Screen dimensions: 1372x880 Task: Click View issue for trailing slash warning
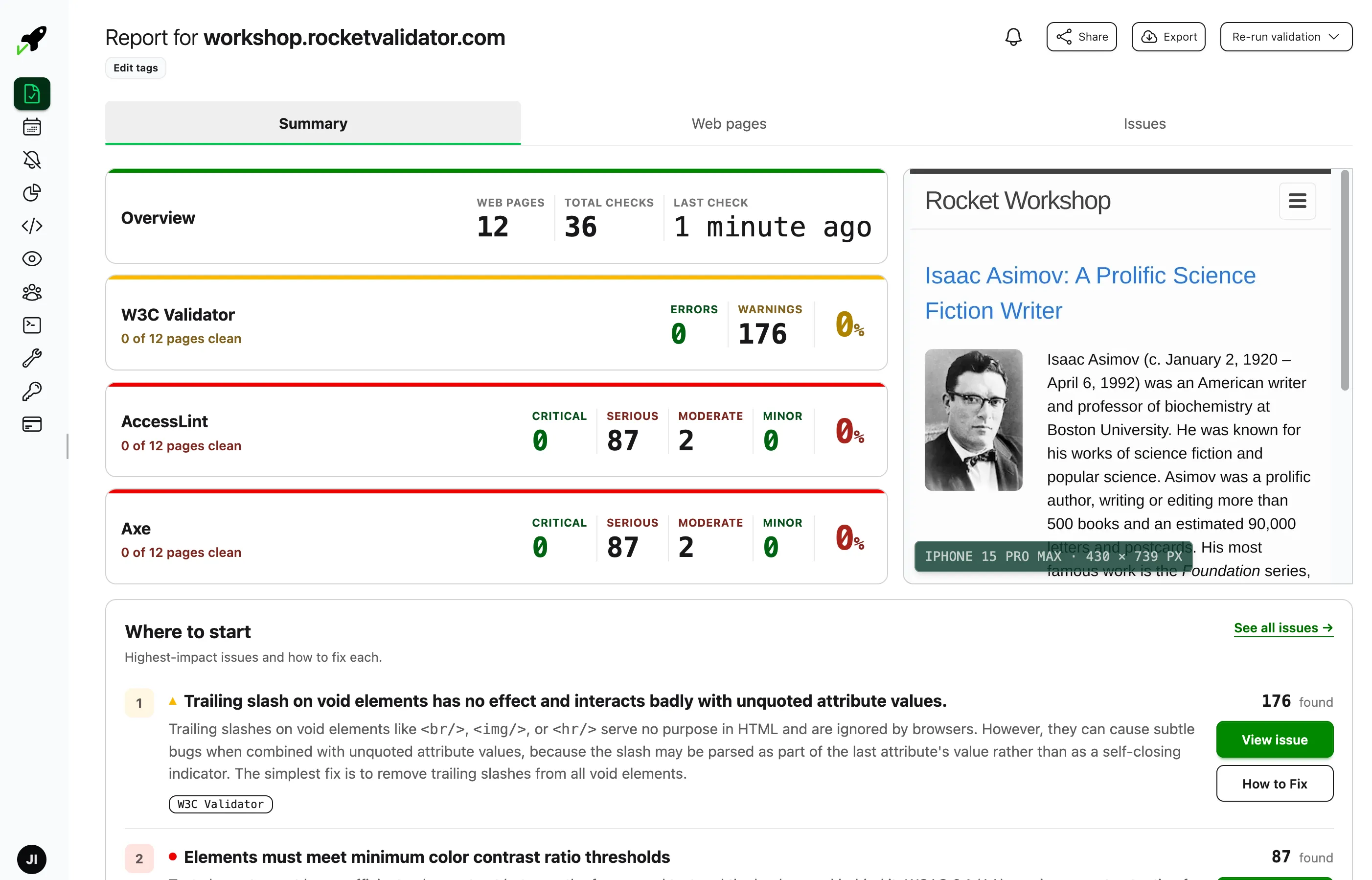(1274, 740)
